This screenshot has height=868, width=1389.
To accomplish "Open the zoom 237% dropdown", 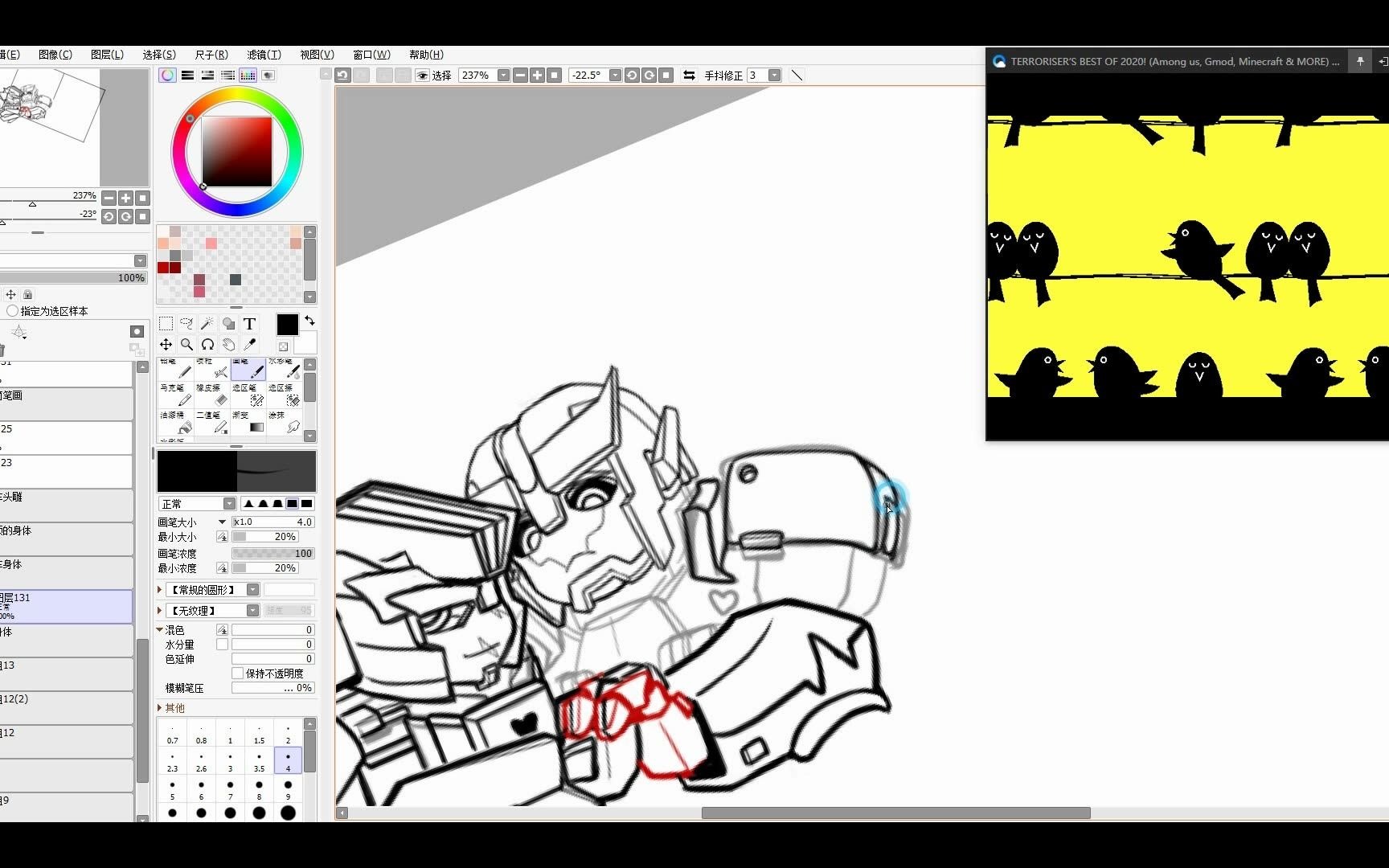I will coord(503,75).
